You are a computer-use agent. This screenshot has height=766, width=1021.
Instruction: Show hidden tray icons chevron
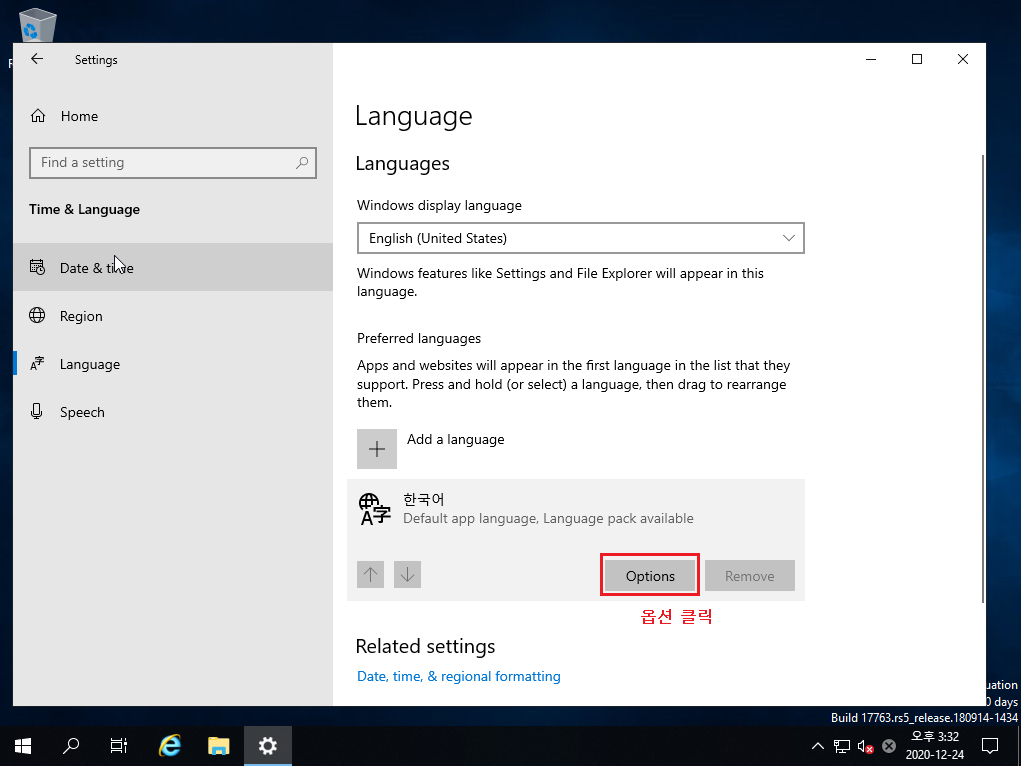(818, 746)
